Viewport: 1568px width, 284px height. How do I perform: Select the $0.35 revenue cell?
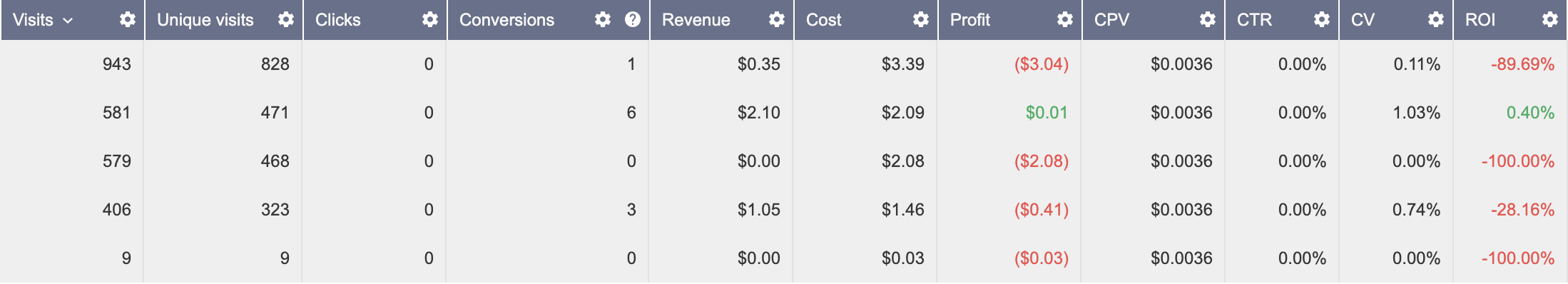(759, 64)
